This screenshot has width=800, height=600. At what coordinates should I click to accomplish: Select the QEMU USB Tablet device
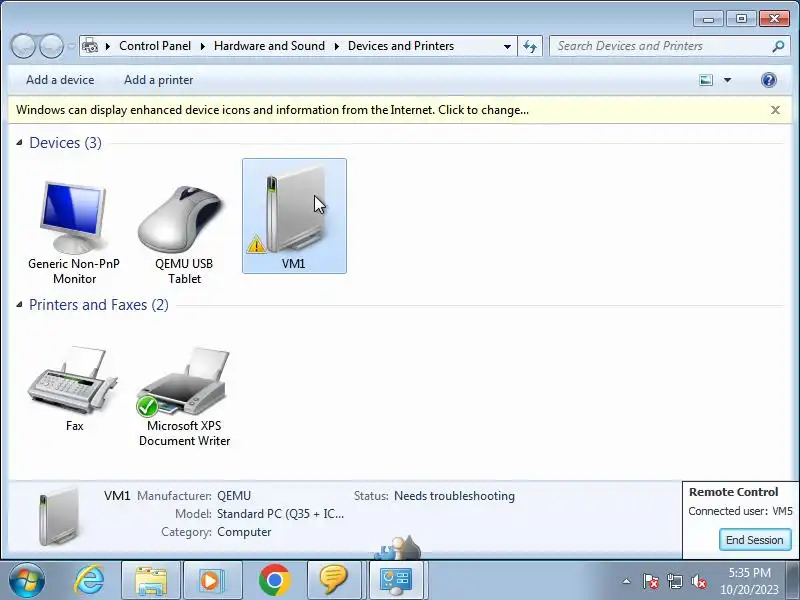pos(184,233)
